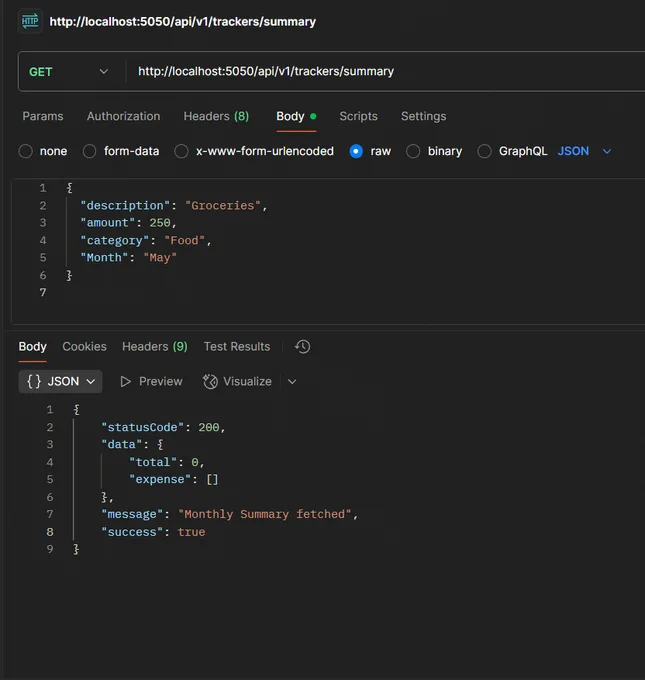Select the request Body tab

(x=296, y=116)
